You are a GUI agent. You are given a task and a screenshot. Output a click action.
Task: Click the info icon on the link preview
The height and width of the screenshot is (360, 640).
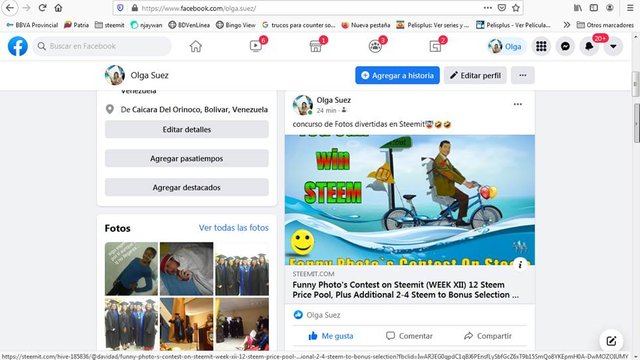pos(520,264)
